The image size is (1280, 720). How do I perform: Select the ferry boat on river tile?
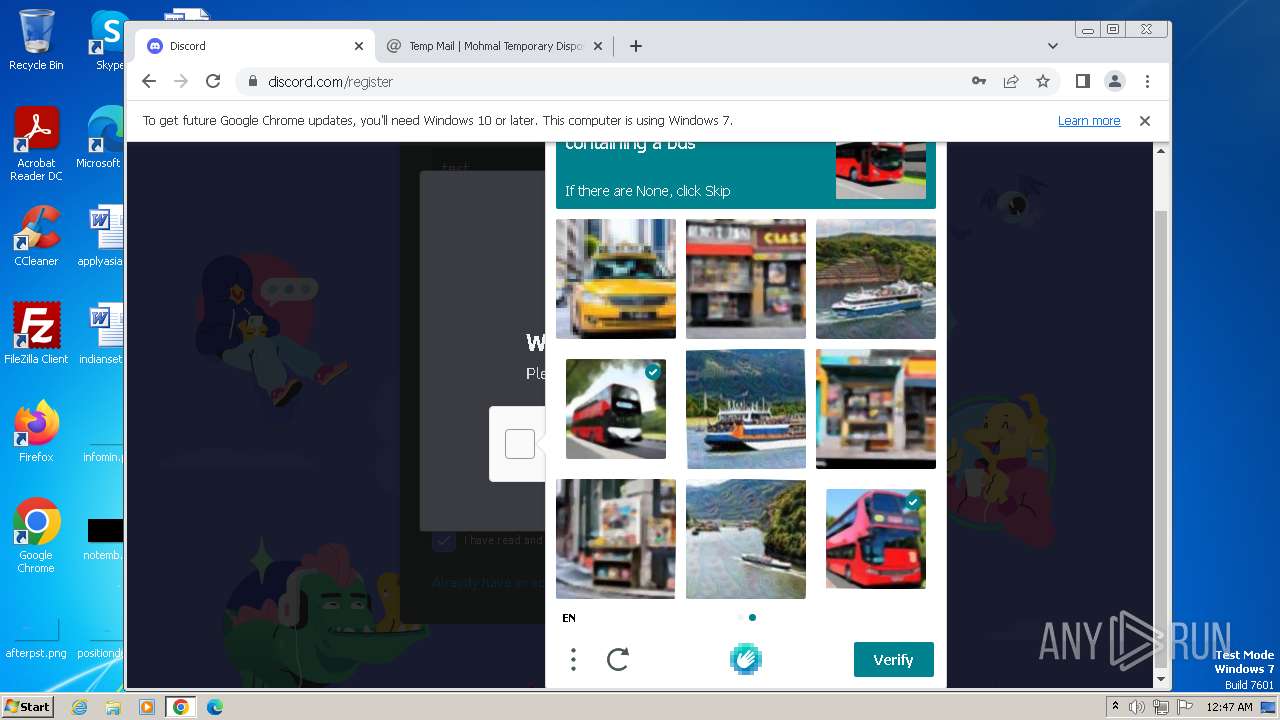[746, 409]
